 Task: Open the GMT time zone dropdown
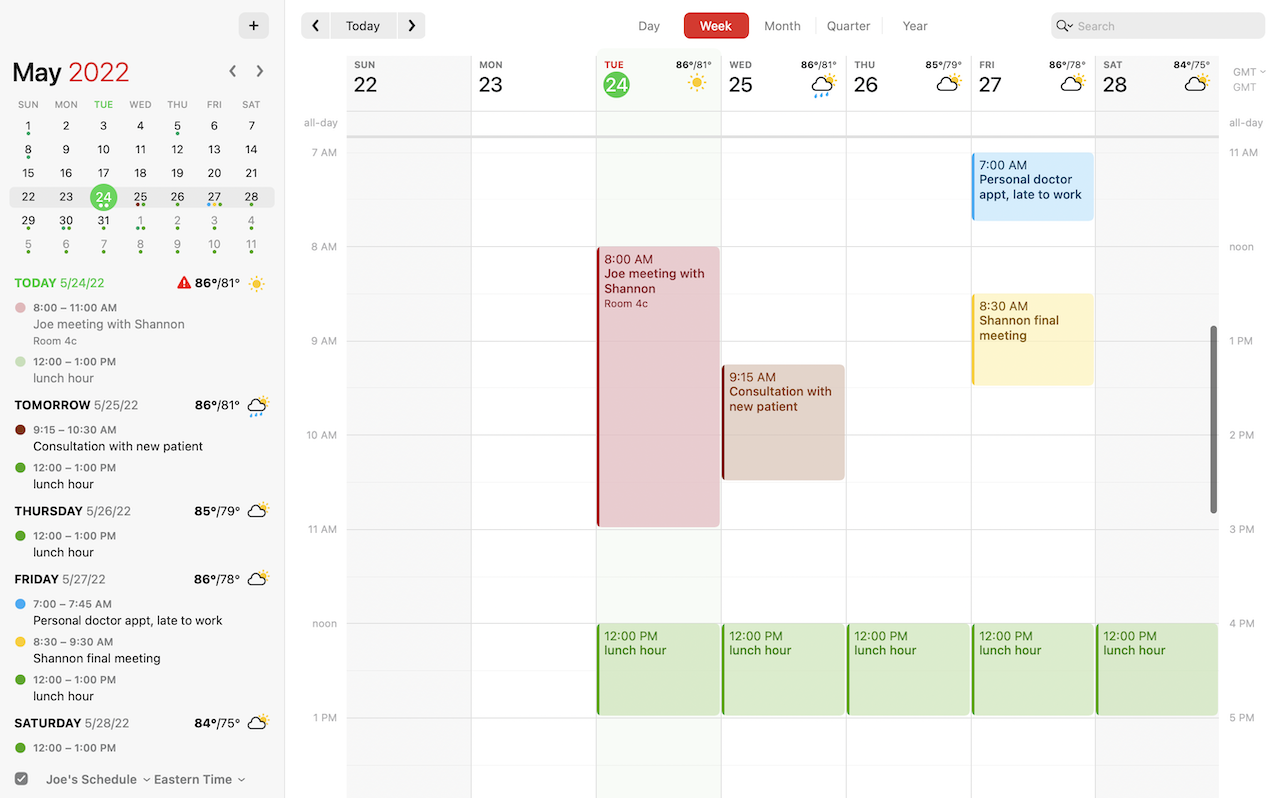[1249, 72]
